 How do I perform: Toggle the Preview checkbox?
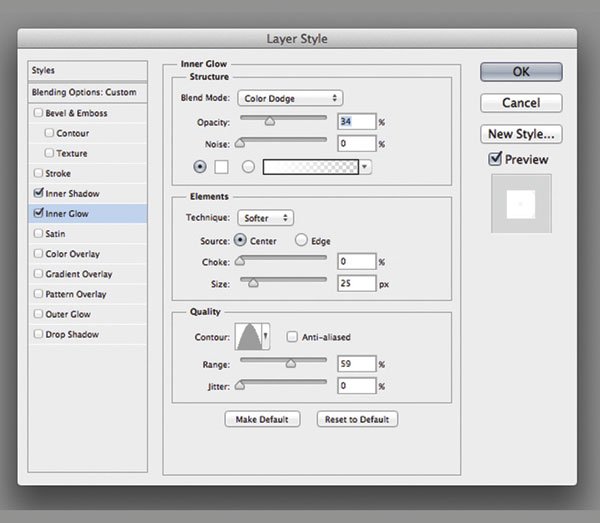[495, 159]
